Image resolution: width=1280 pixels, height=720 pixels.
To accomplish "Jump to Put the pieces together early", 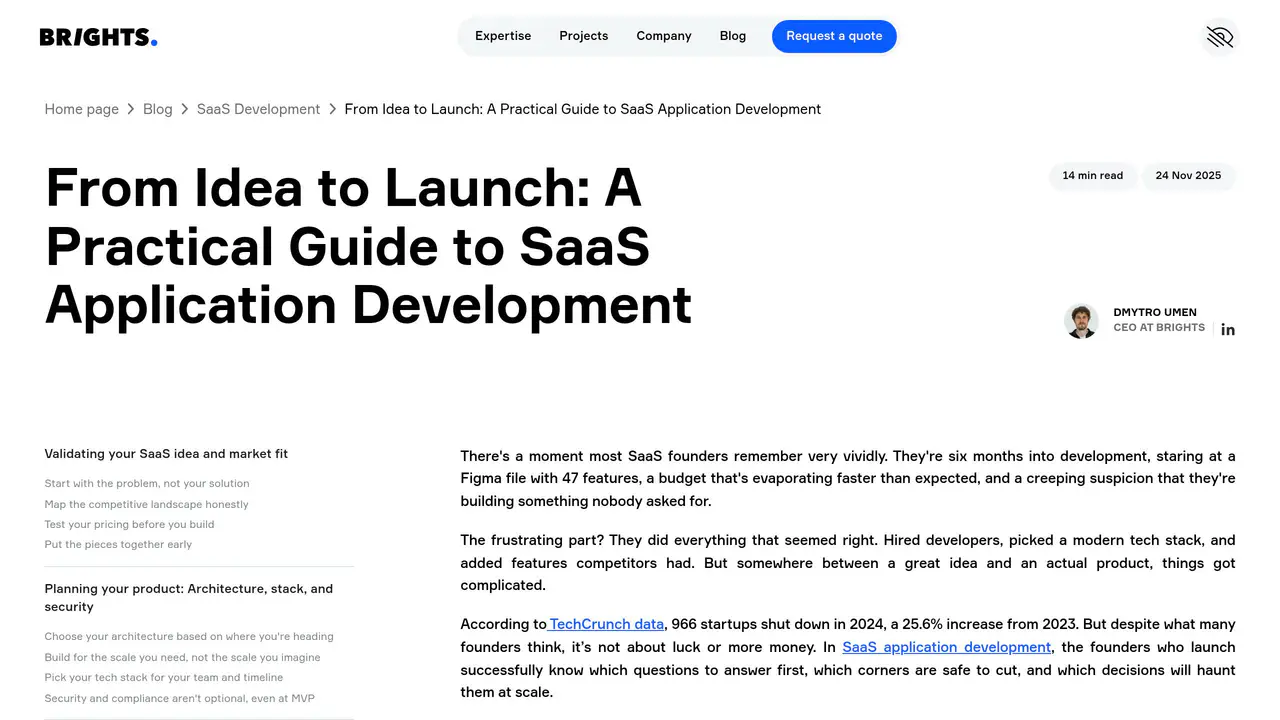I will coord(118,545).
